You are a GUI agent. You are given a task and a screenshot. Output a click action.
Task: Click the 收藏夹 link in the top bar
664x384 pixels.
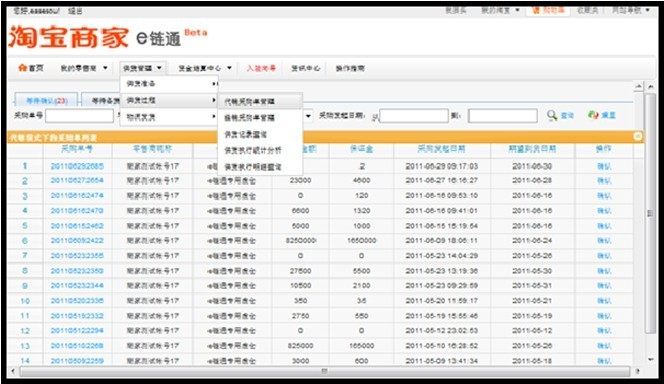587,10
